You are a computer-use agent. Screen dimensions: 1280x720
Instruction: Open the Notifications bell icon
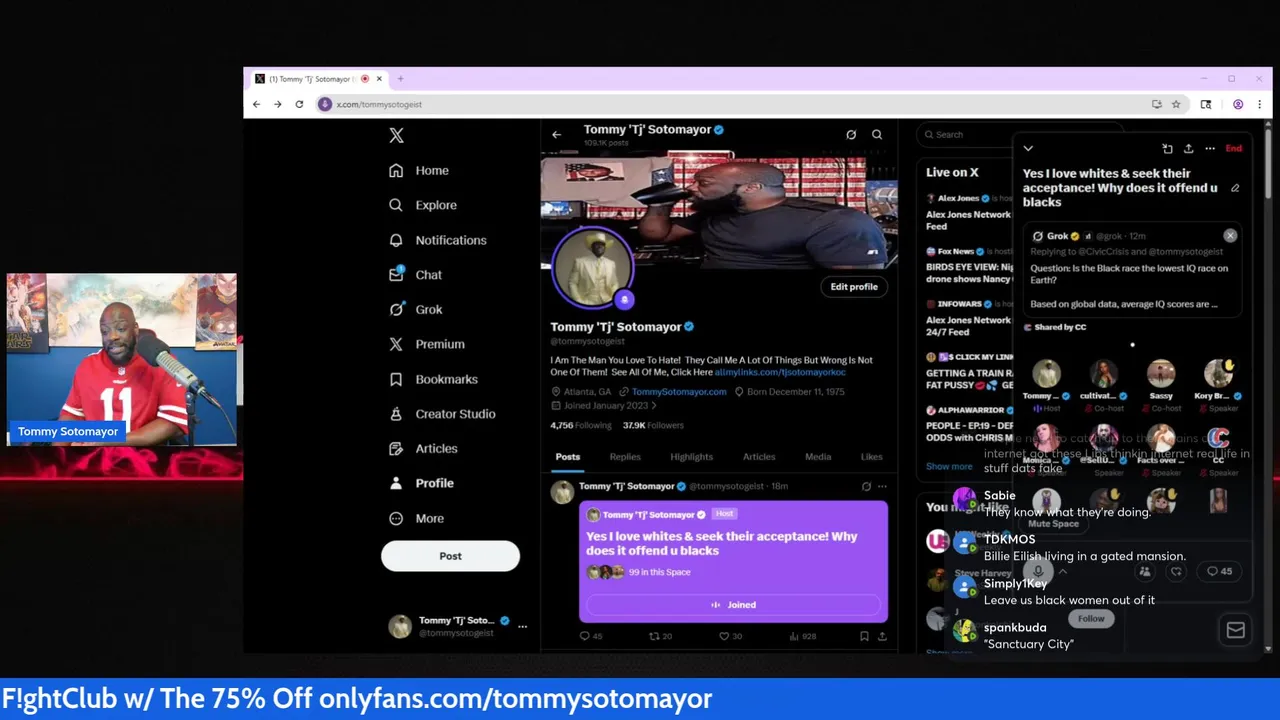[x=396, y=240]
